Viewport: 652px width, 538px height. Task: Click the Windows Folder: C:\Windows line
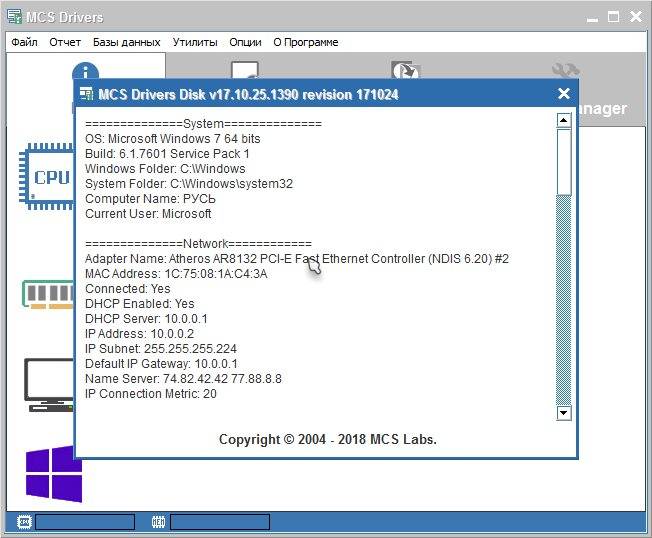pyautogui.click(x=165, y=168)
